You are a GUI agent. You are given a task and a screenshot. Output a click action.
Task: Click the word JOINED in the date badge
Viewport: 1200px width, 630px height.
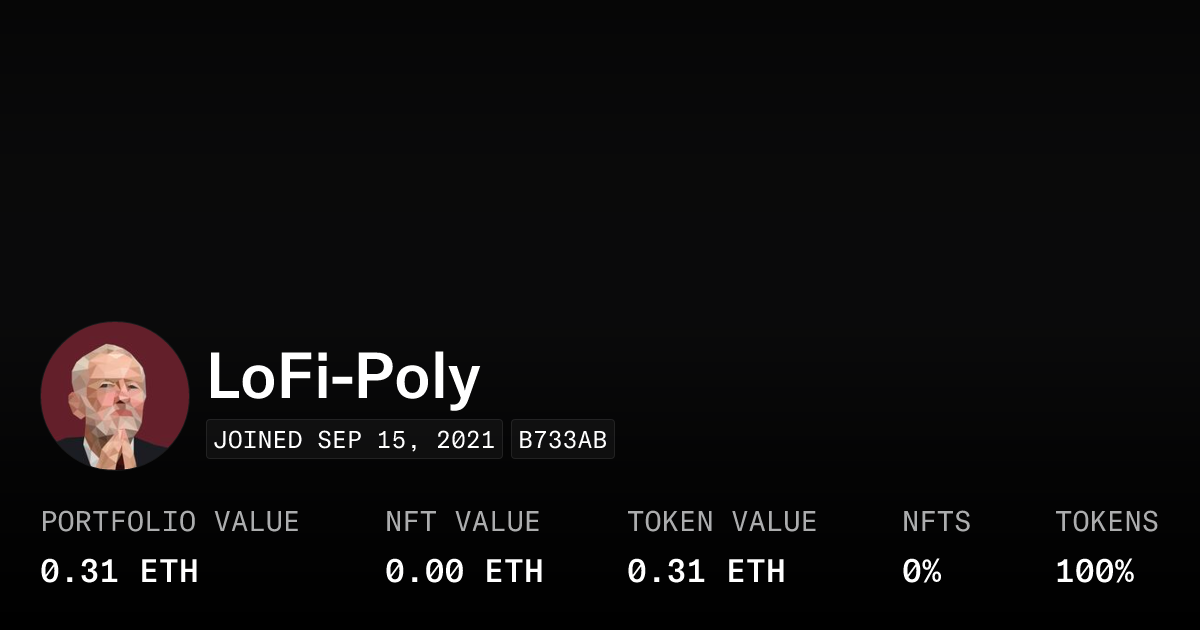(x=259, y=440)
